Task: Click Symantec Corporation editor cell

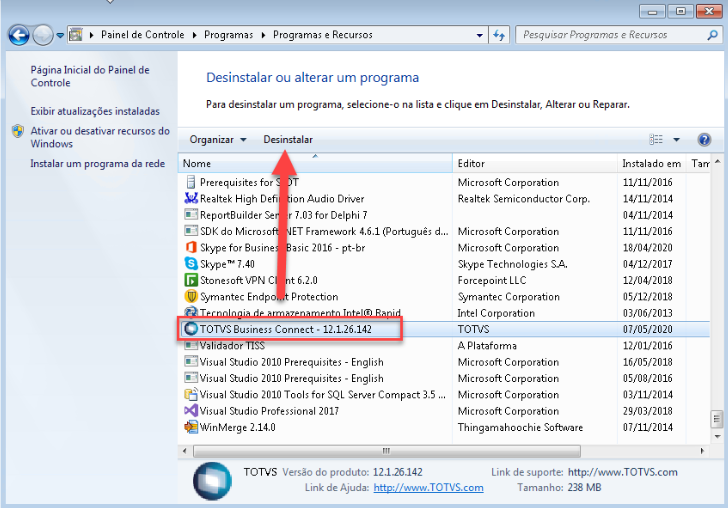Action: [x=508, y=297]
